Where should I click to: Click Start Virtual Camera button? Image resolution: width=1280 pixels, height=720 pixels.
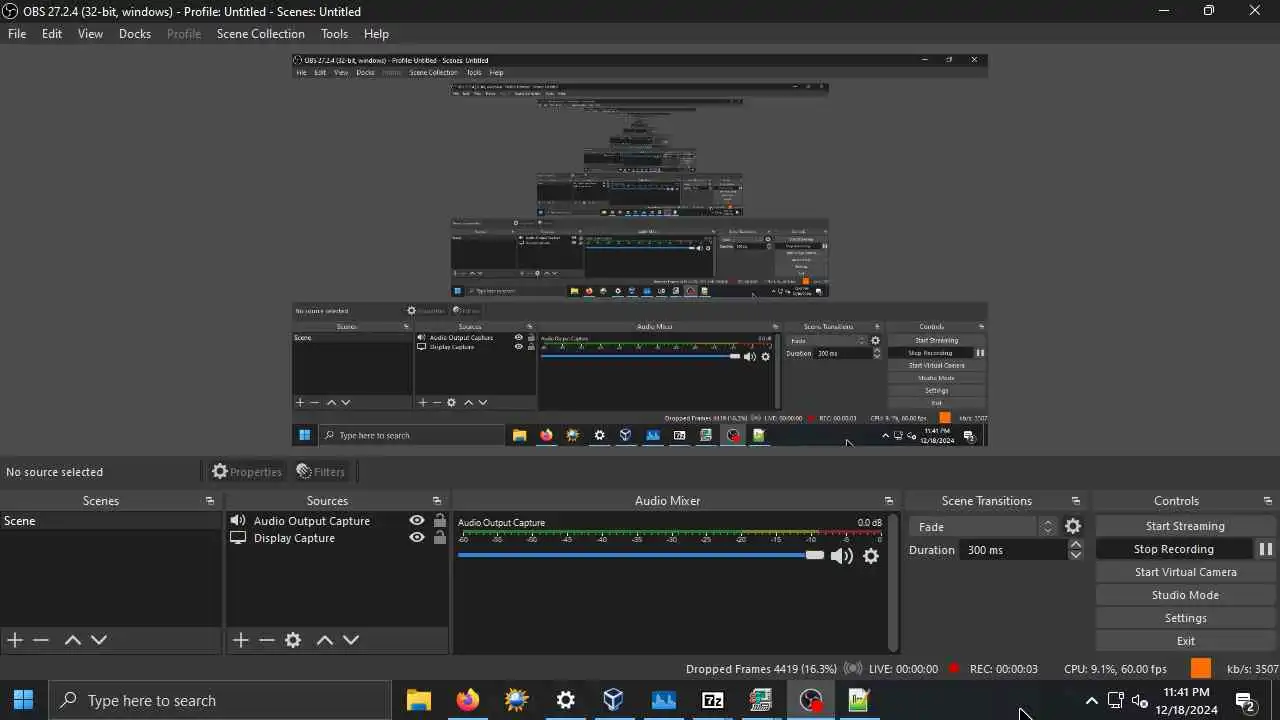[x=1185, y=572]
